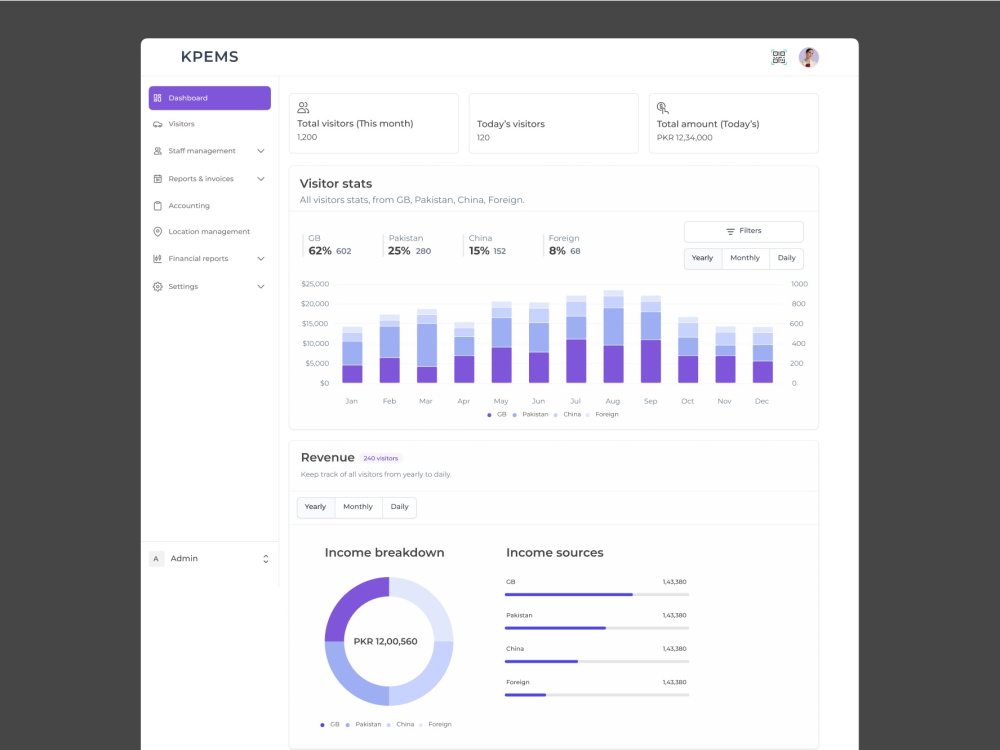Open the 240 visitors link

[x=379, y=457]
